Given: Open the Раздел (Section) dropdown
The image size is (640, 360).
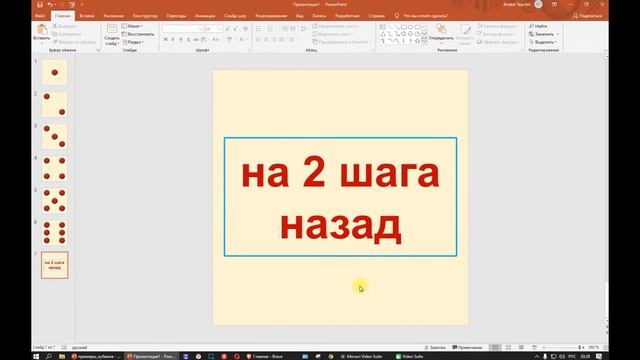Looking at the screenshot, I should (x=133, y=42).
